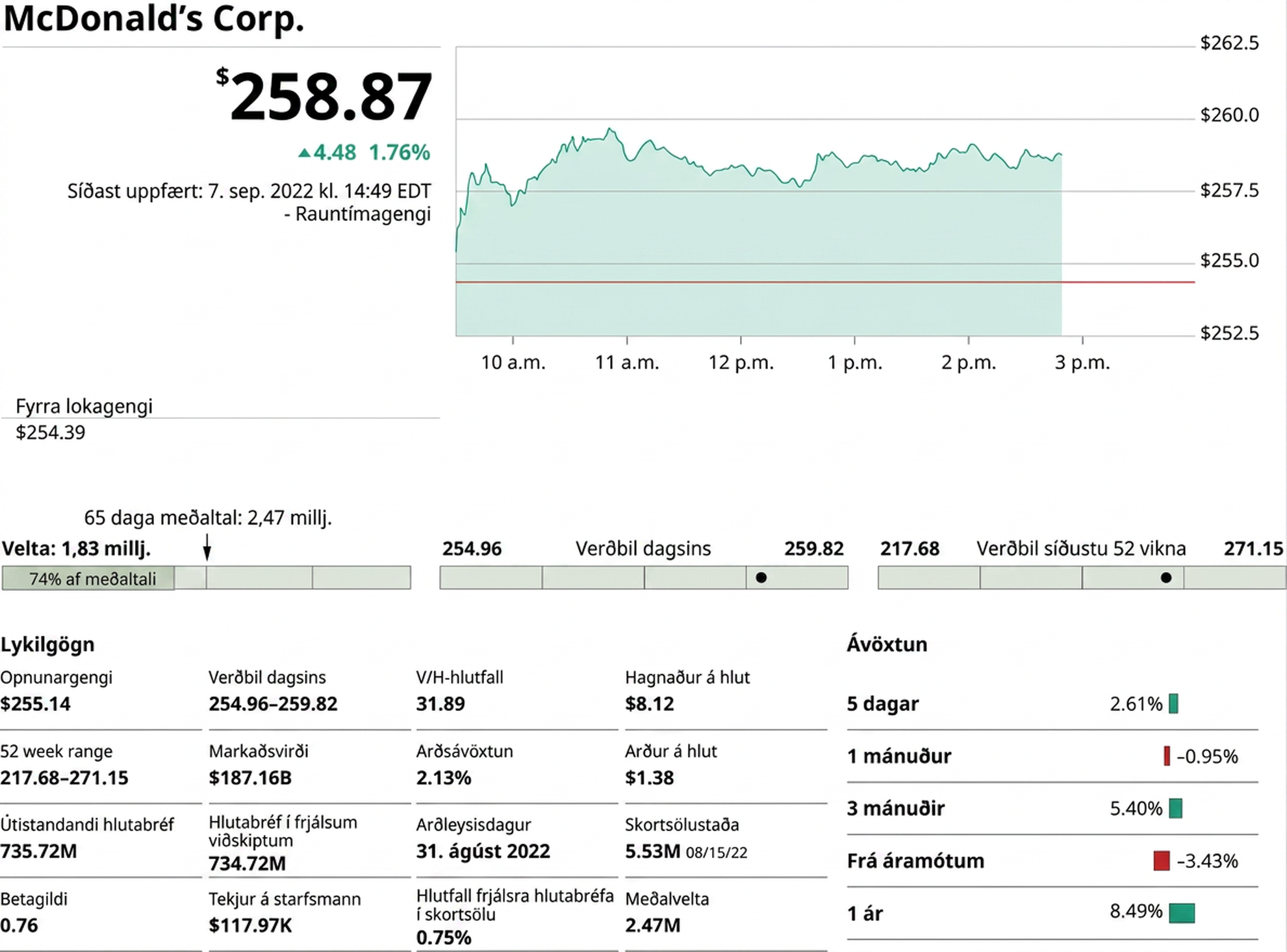Select the 1 ár return 8.49%
1287x952 pixels.
(x=1136, y=912)
